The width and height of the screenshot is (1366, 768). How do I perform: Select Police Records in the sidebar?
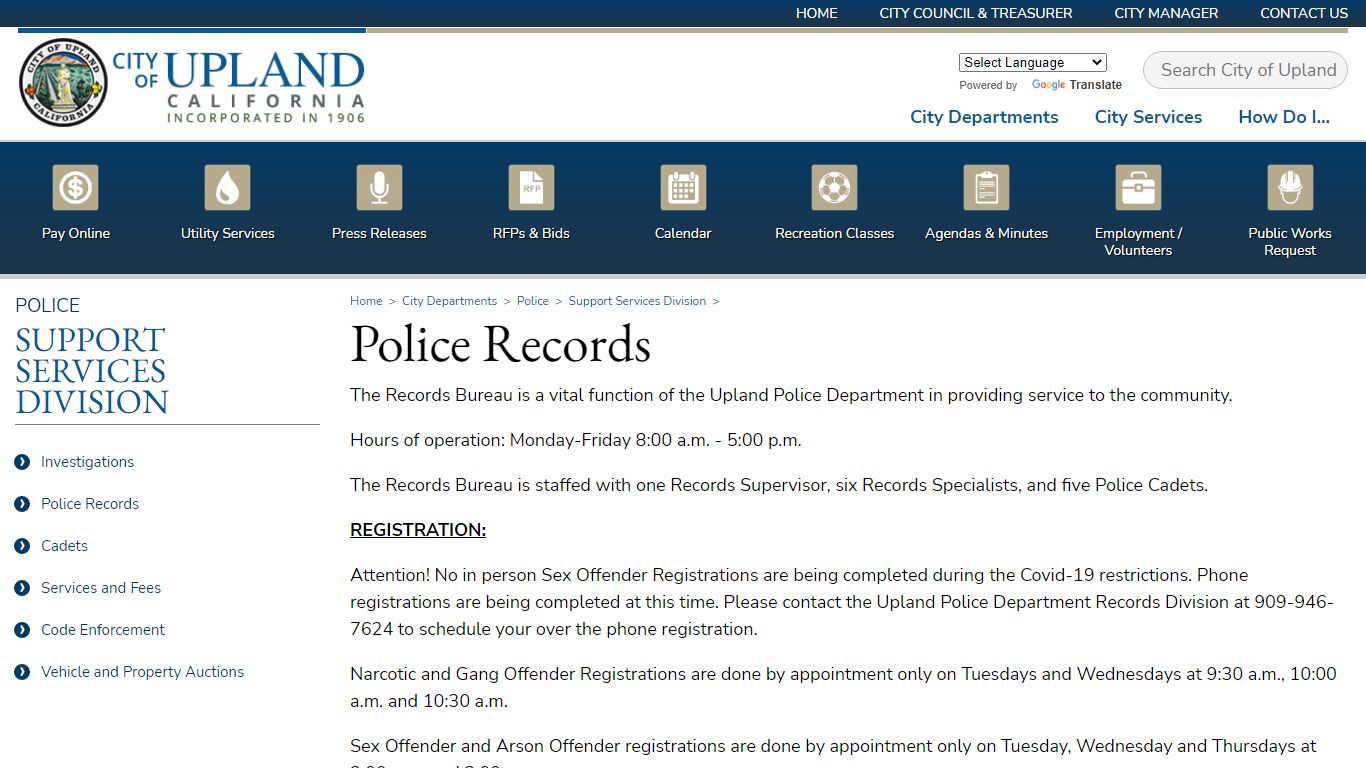90,504
